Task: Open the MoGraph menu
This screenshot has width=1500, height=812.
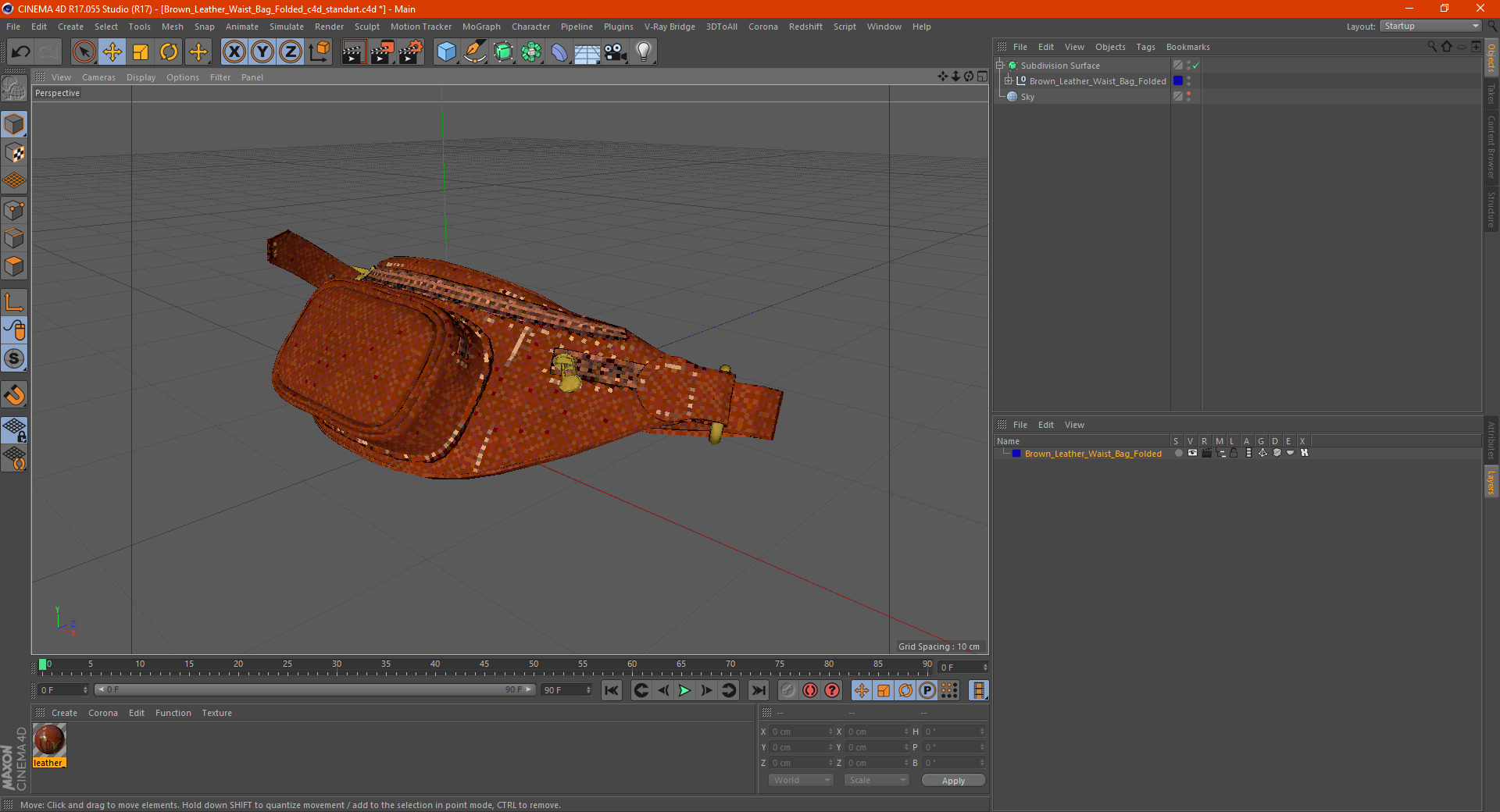Action: tap(480, 27)
